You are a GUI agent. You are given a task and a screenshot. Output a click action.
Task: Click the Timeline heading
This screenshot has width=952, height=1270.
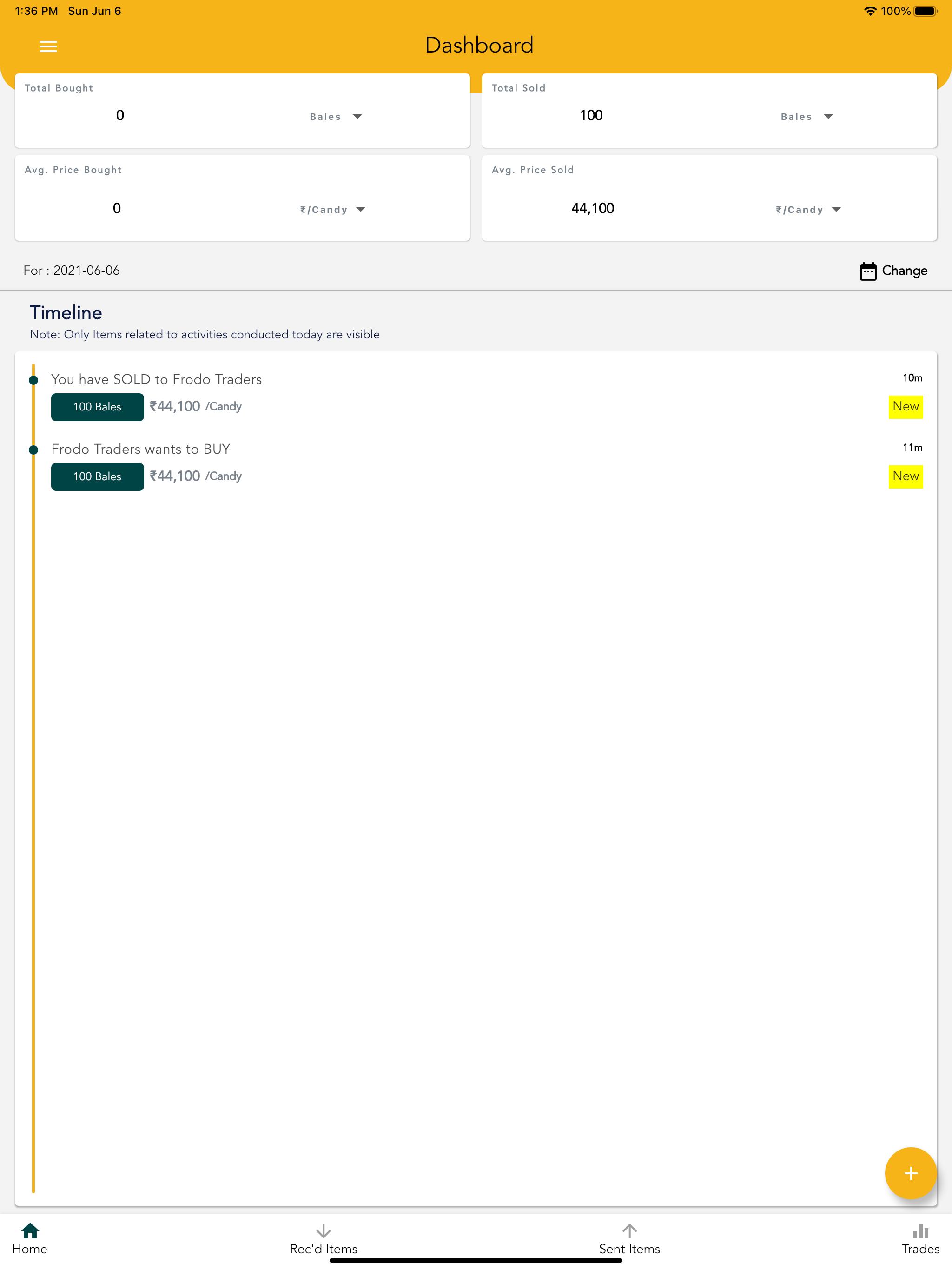[66, 313]
